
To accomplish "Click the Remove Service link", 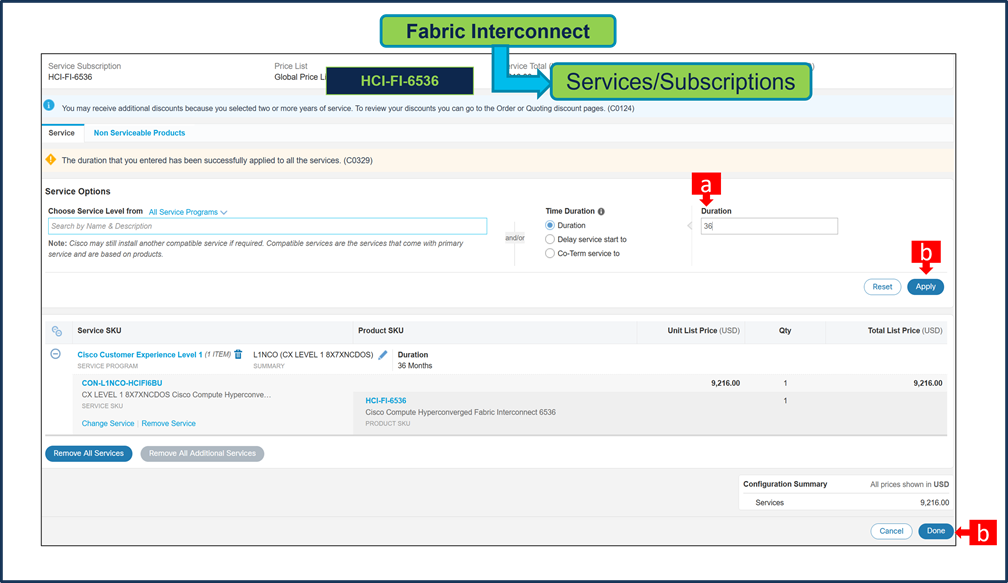I will 168,424.
